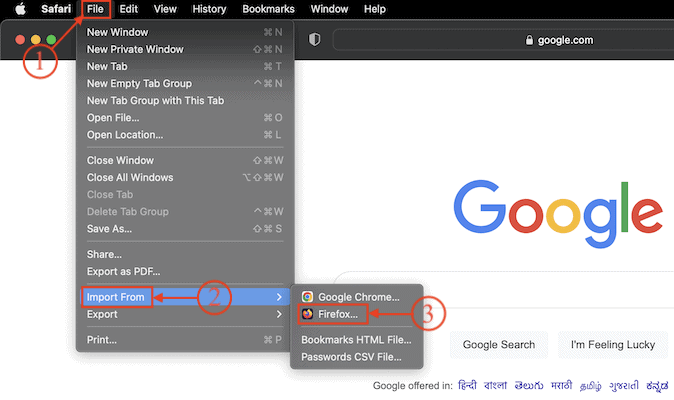Choose New Tab Group with This Tab
The image size is (674, 400).
click(185, 101)
